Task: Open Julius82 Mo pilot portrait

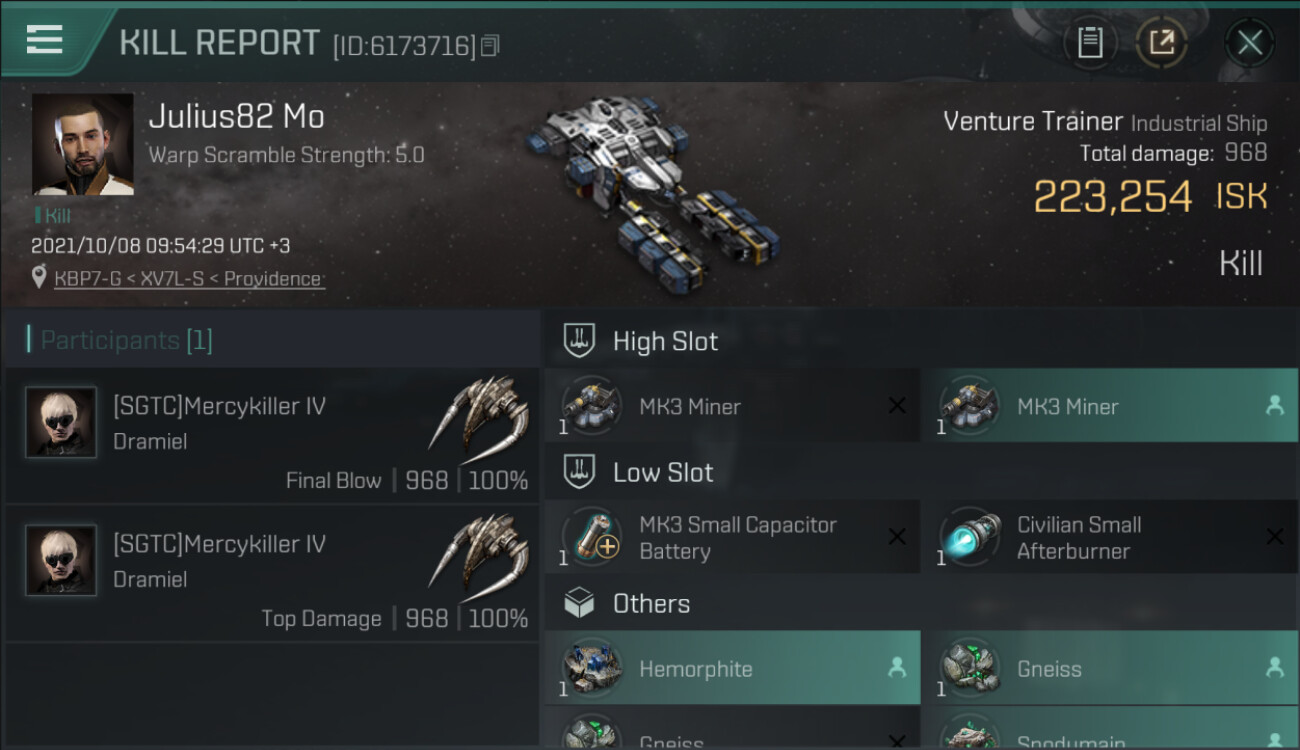Action: [x=83, y=144]
